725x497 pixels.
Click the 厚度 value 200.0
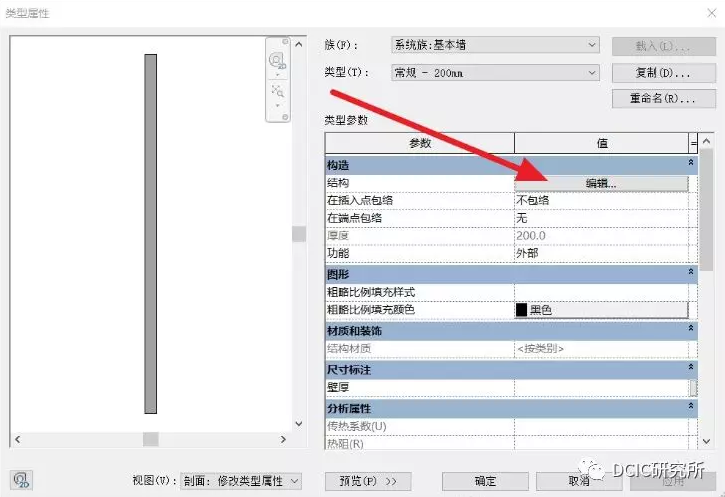tap(531, 235)
